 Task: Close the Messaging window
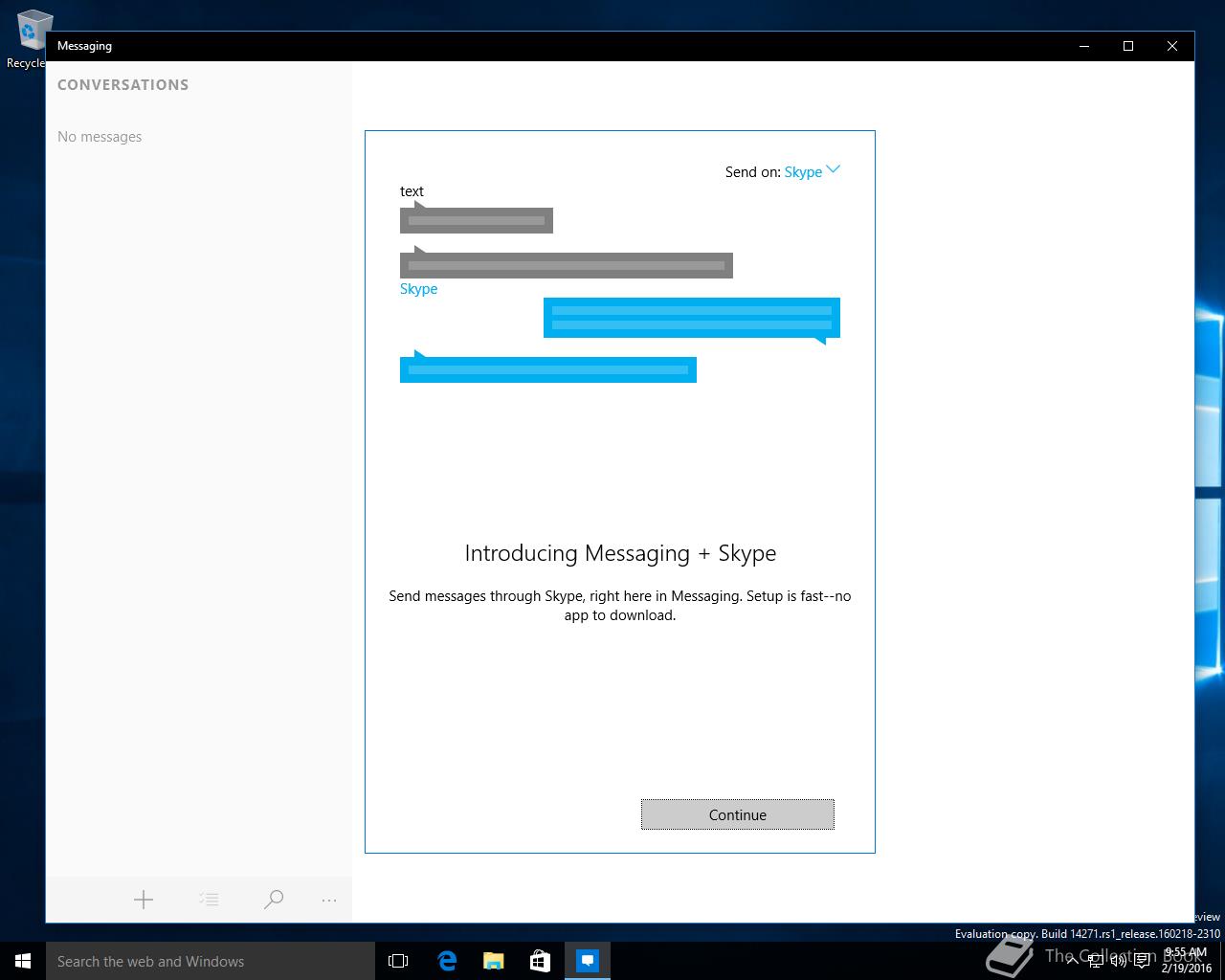(x=1172, y=46)
